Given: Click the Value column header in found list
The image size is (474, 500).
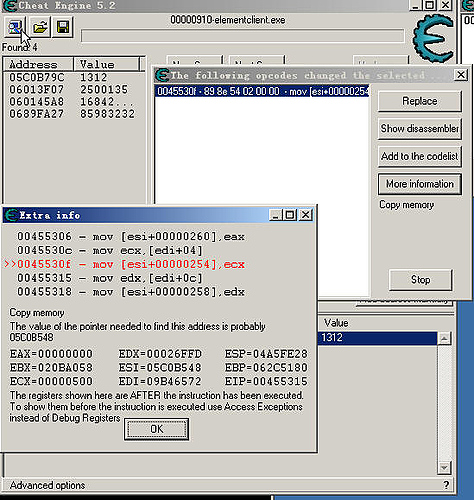Looking at the screenshot, I should click(106, 64).
